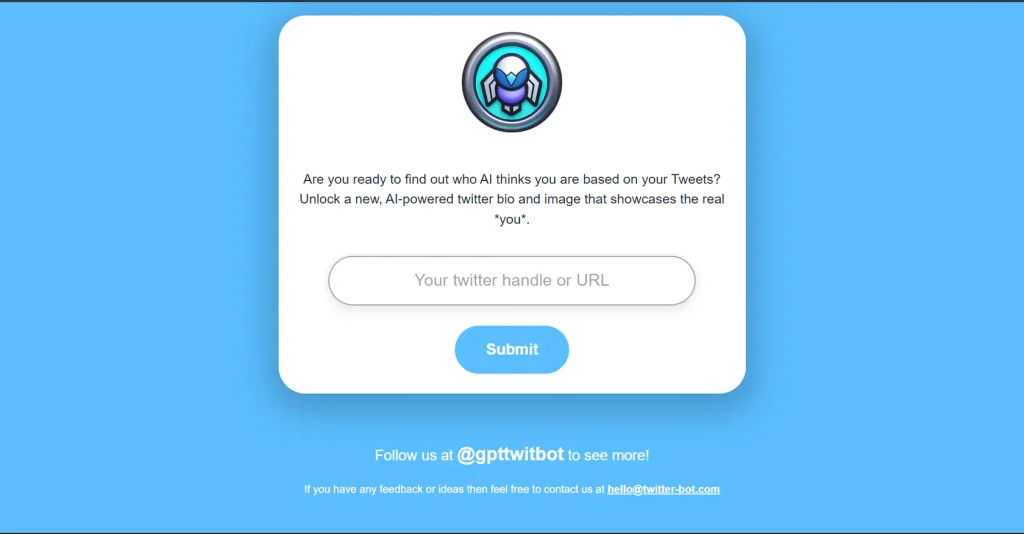1024x534 pixels.
Task: Select the "Are you ready to find out" sentence
Action: pos(511,179)
